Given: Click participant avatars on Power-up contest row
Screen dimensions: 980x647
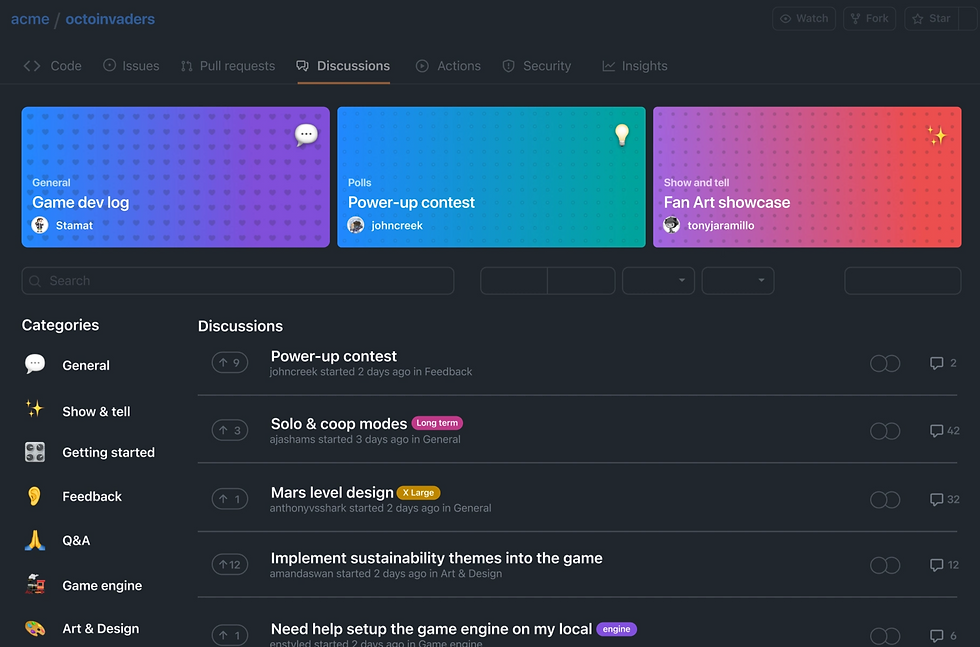Looking at the screenshot, I should click(x=885, y=363).
